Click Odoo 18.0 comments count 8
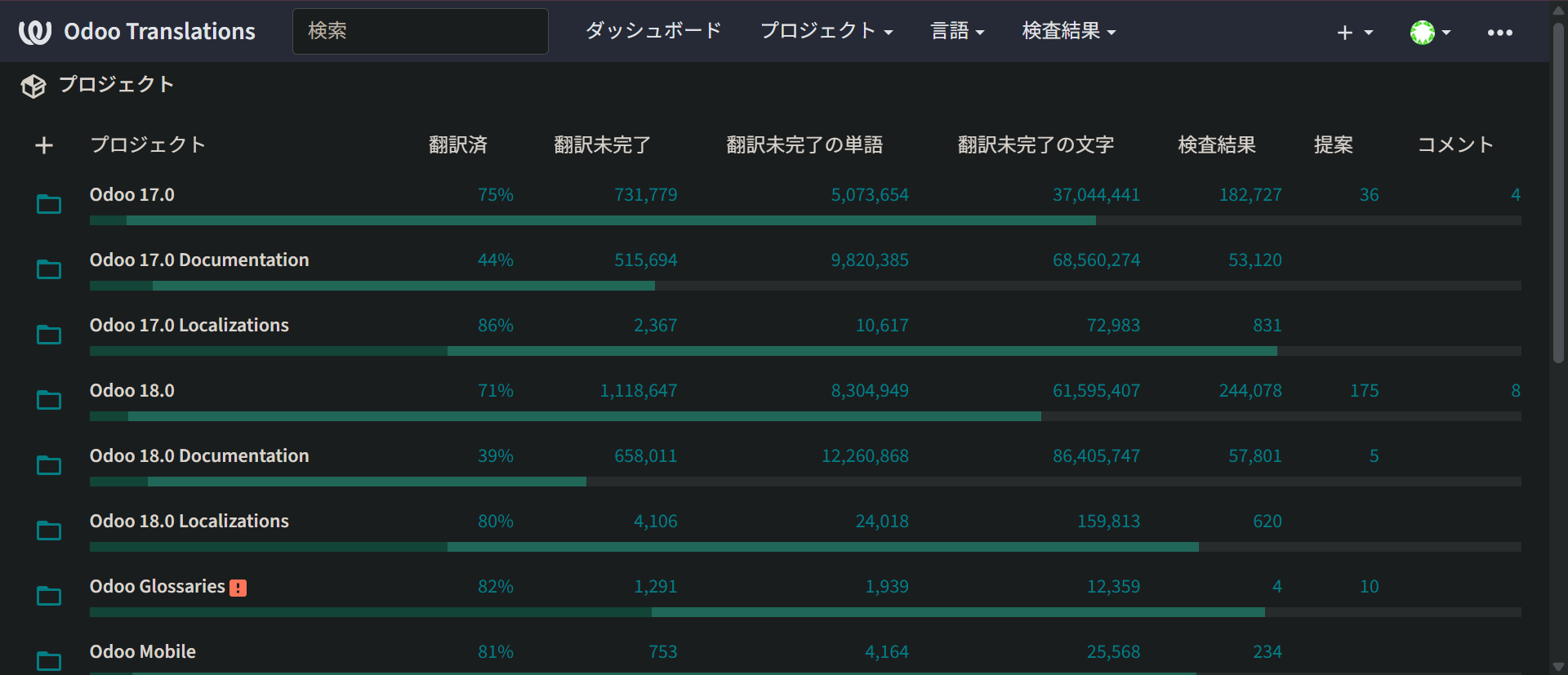Screen dimensions: 1568x675 pos(1516,391)
